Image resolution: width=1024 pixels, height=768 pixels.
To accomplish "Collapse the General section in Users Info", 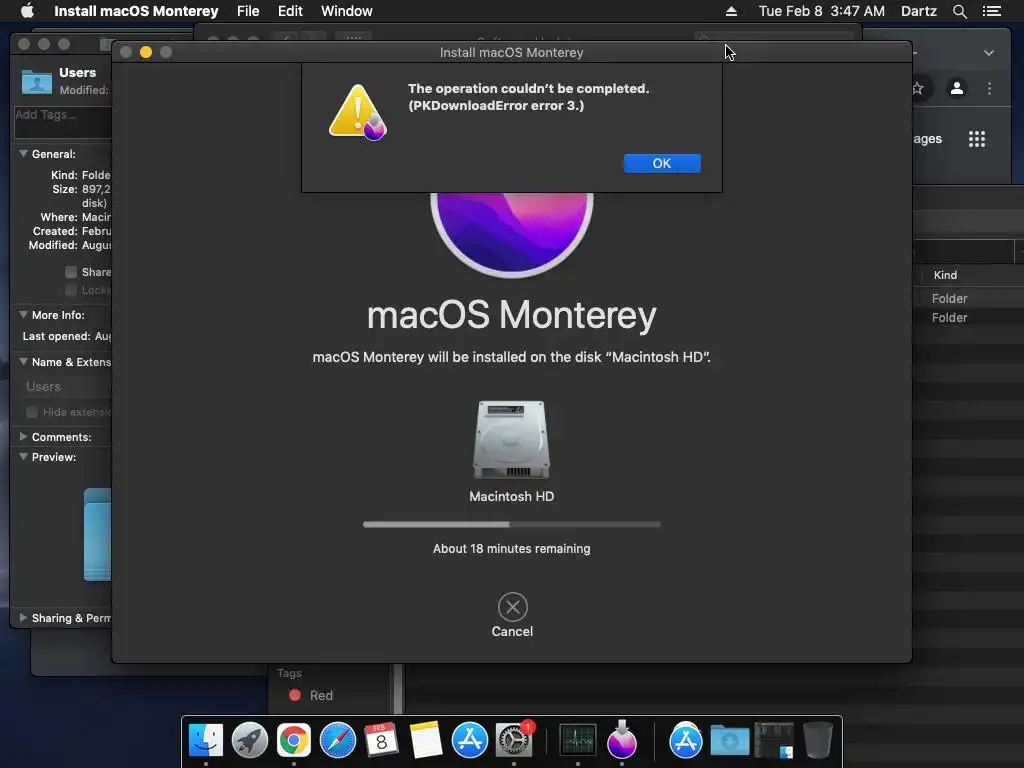I will click(24, 154).
